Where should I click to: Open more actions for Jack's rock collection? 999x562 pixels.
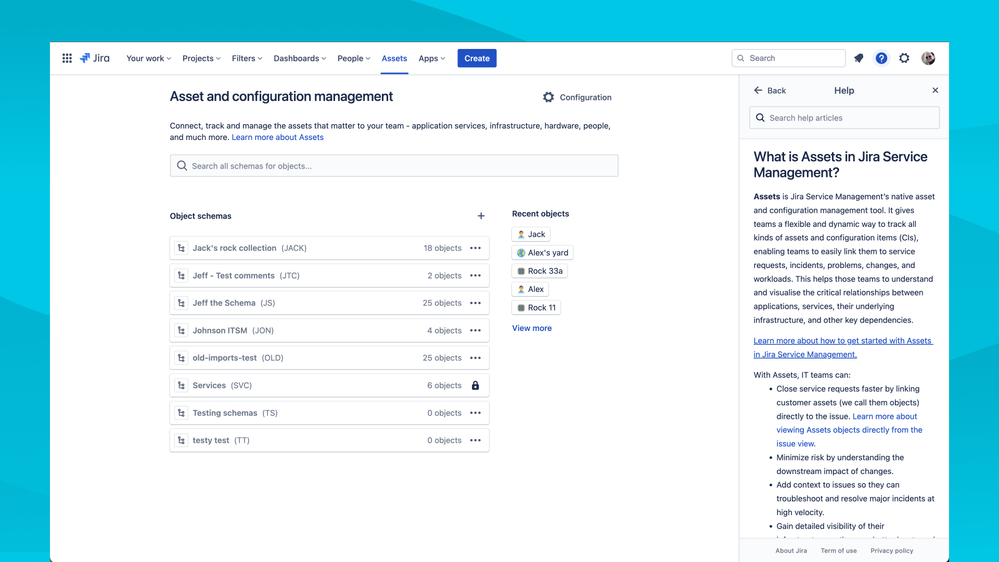click(x=475, y=248)
